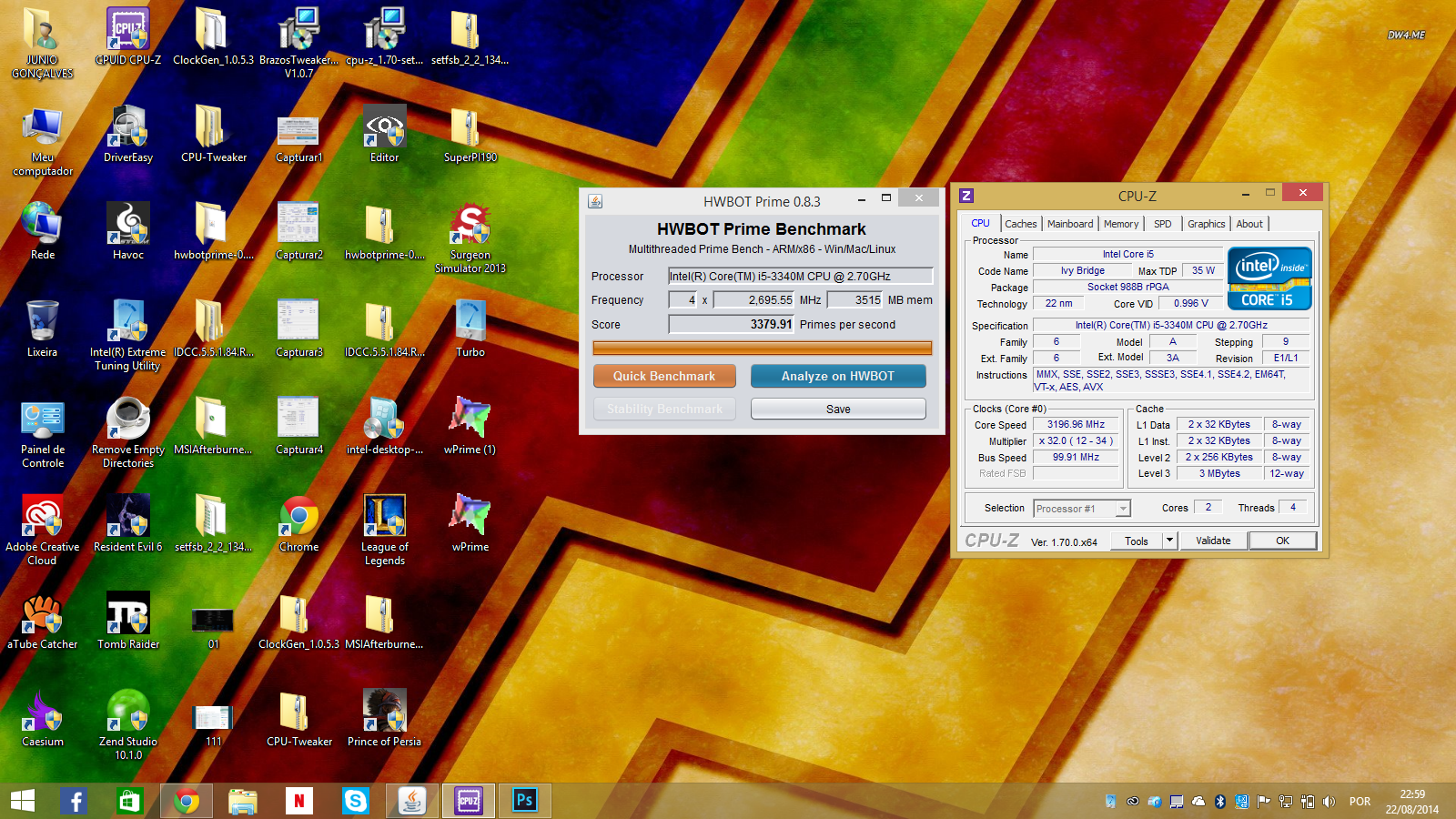This screenshot has width=1456, height=819.
Task: Click the Score value field 3379.91
Action: pyautogui.click(x=732, y=324)
